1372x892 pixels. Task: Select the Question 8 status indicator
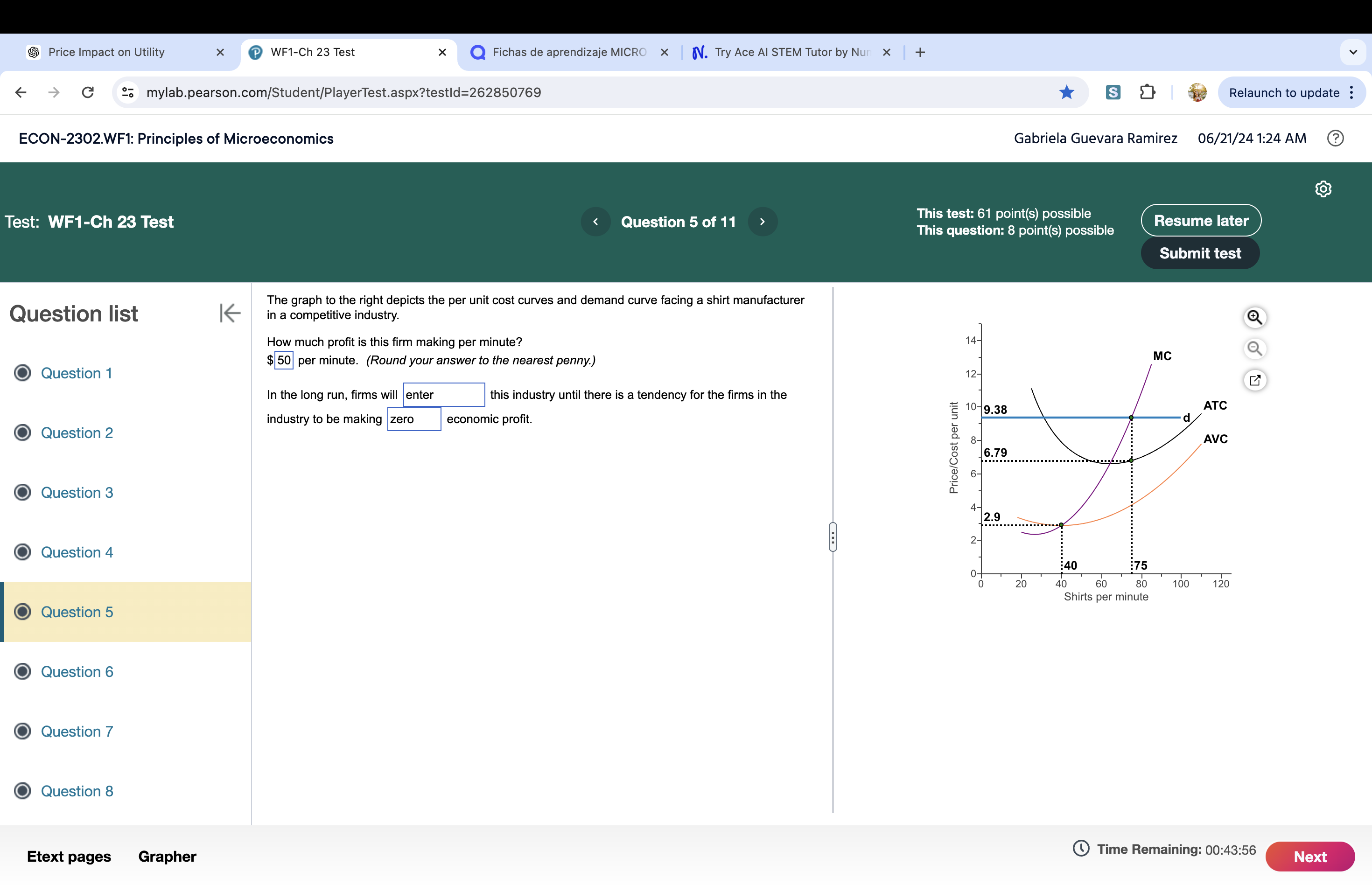click(x=22, y=791)
